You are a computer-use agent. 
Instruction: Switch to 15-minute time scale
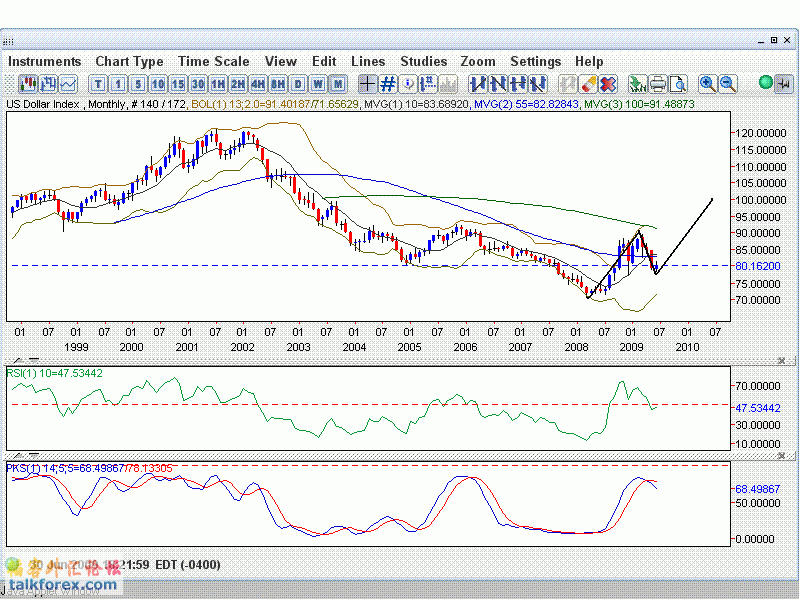[178, 84]
